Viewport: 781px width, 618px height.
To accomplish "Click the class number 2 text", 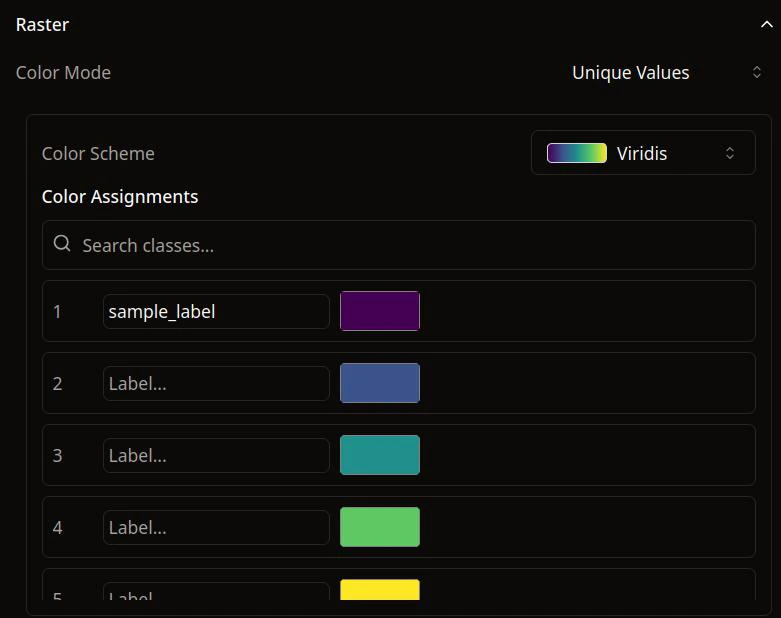I will tap(57, 383).
